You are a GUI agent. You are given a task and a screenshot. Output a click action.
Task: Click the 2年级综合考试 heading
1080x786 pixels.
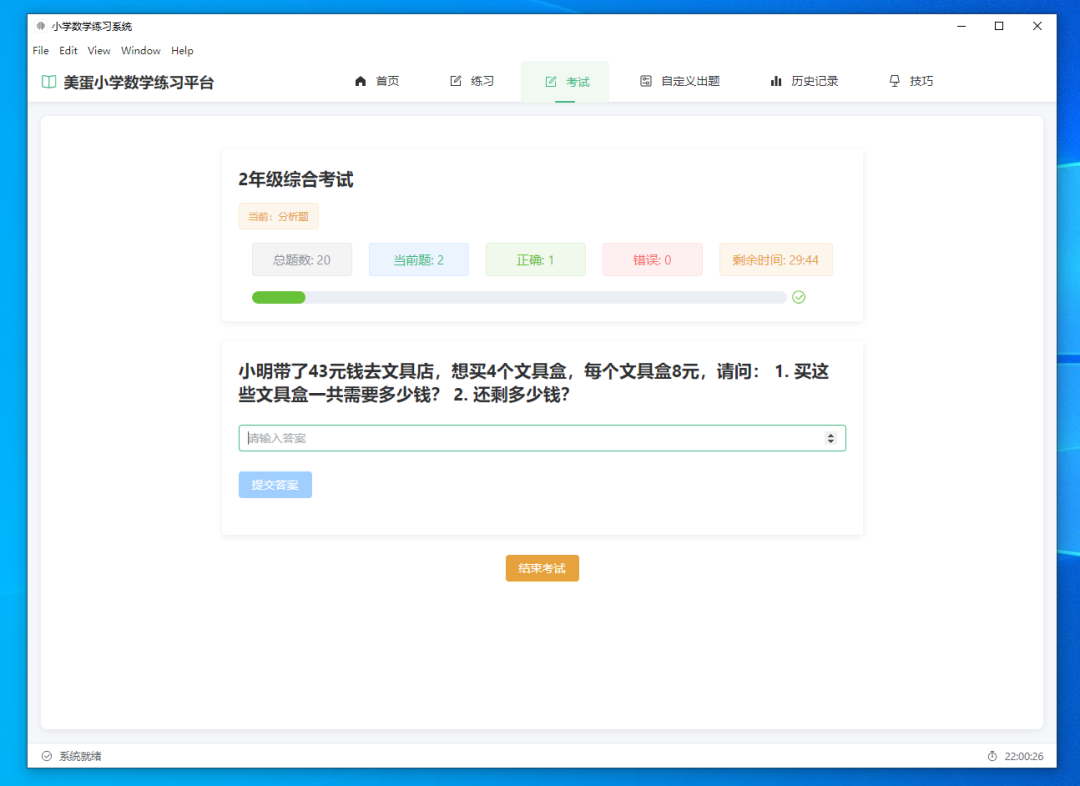click(x=295, y=180)
